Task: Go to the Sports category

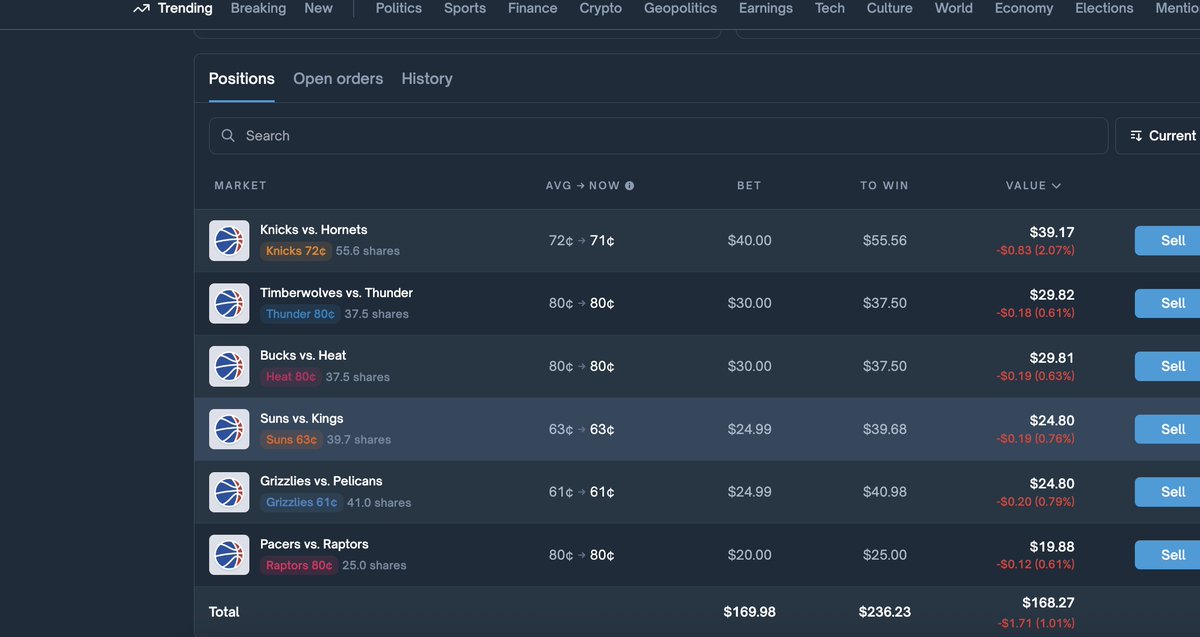Action: pyautogui.click(x=465, y=8)
